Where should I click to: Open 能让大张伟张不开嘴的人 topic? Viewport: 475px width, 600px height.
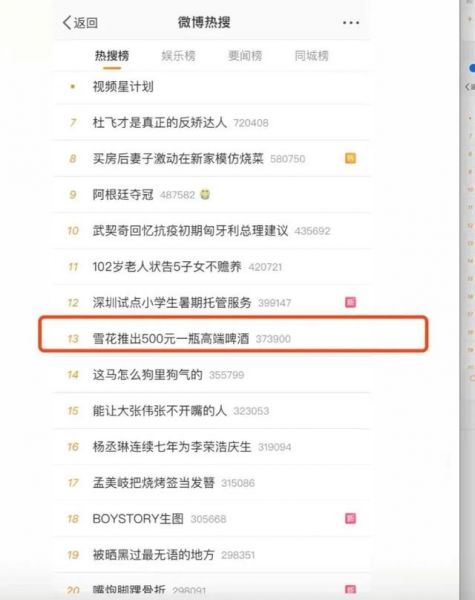160,411
